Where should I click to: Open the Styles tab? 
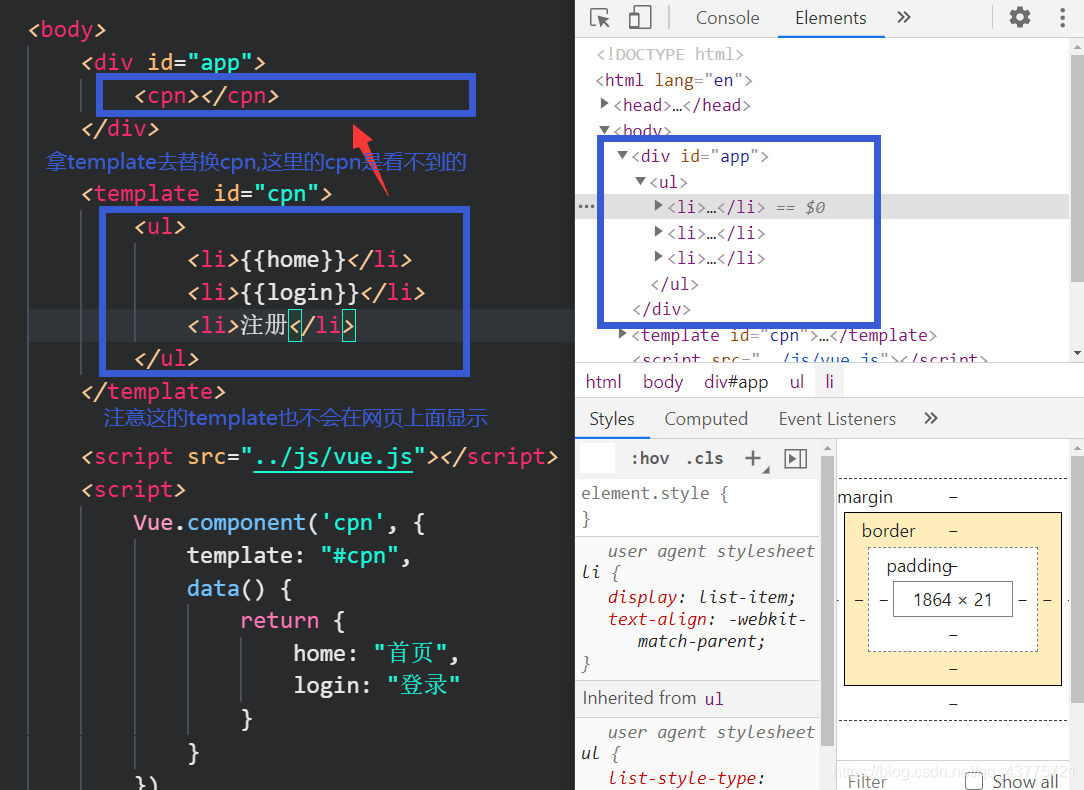click(x=612, y=419)
